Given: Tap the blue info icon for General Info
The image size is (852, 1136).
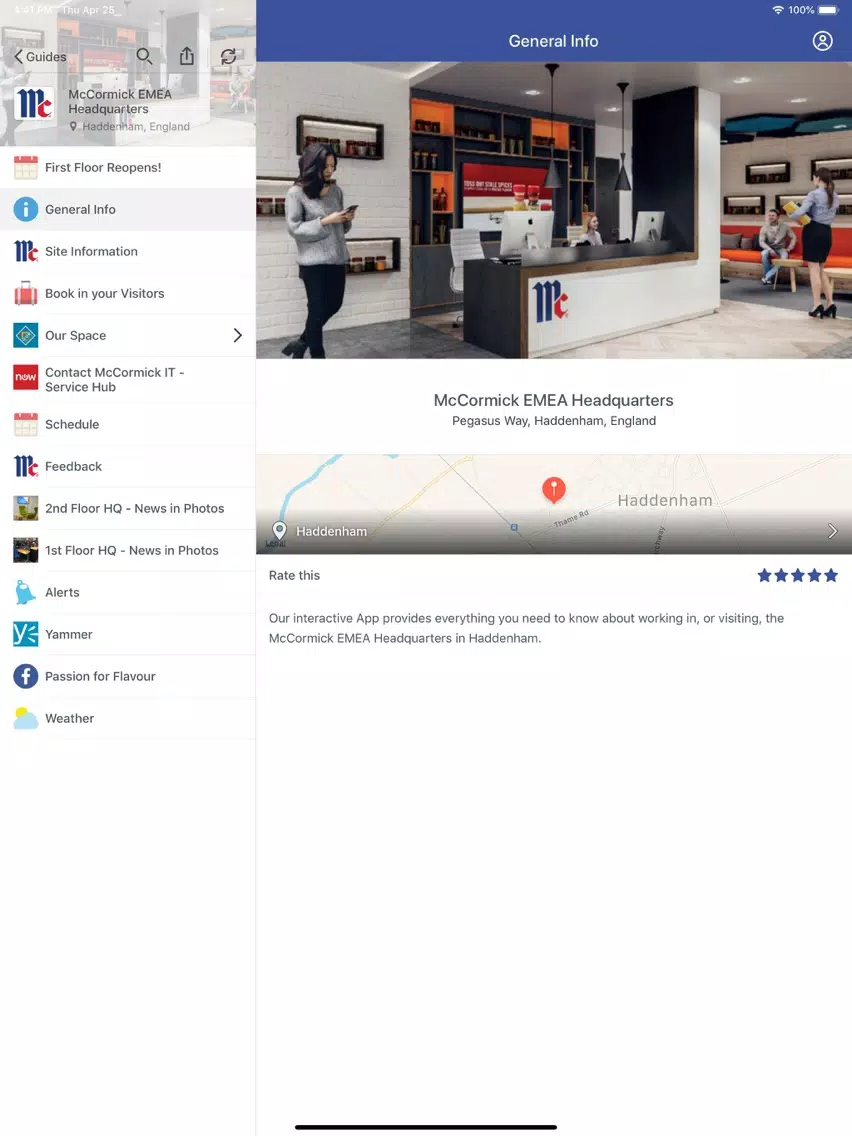Looking at the screenshot, I should pyautogui.click(x=25, y=209).
